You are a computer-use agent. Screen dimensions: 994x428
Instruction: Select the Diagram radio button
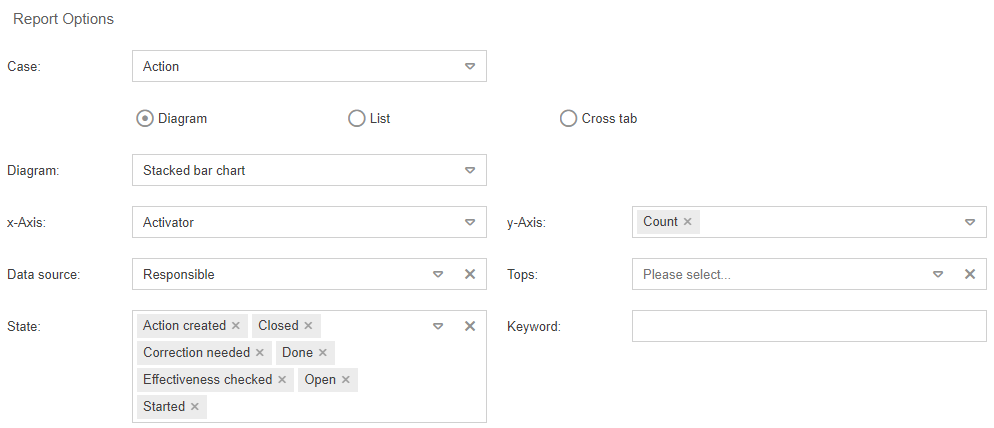[145, 118]
